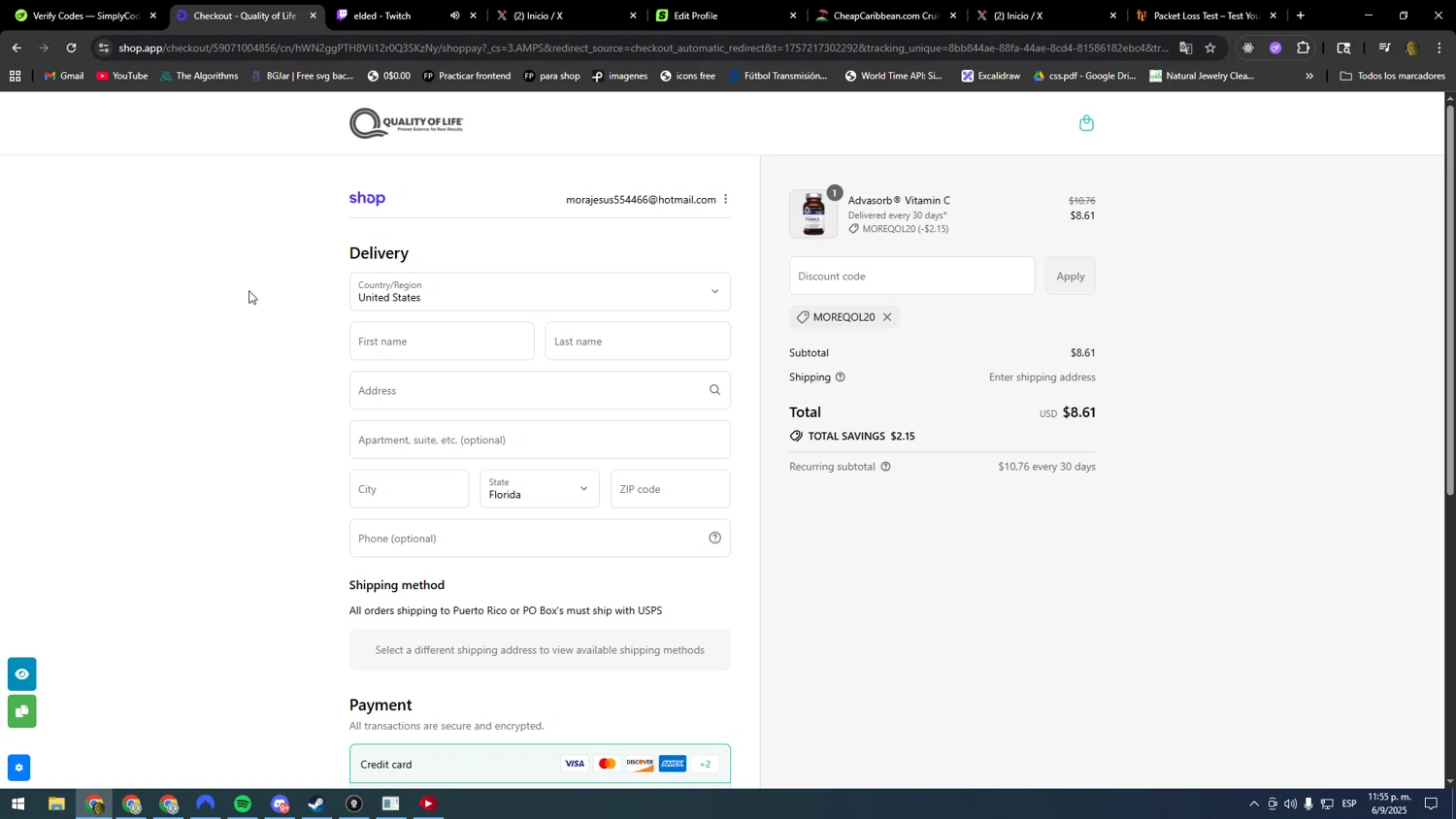The image size is (1456, 819).
Task: Click the page vertical scrollbar
Action: (x=1450, y=301)
